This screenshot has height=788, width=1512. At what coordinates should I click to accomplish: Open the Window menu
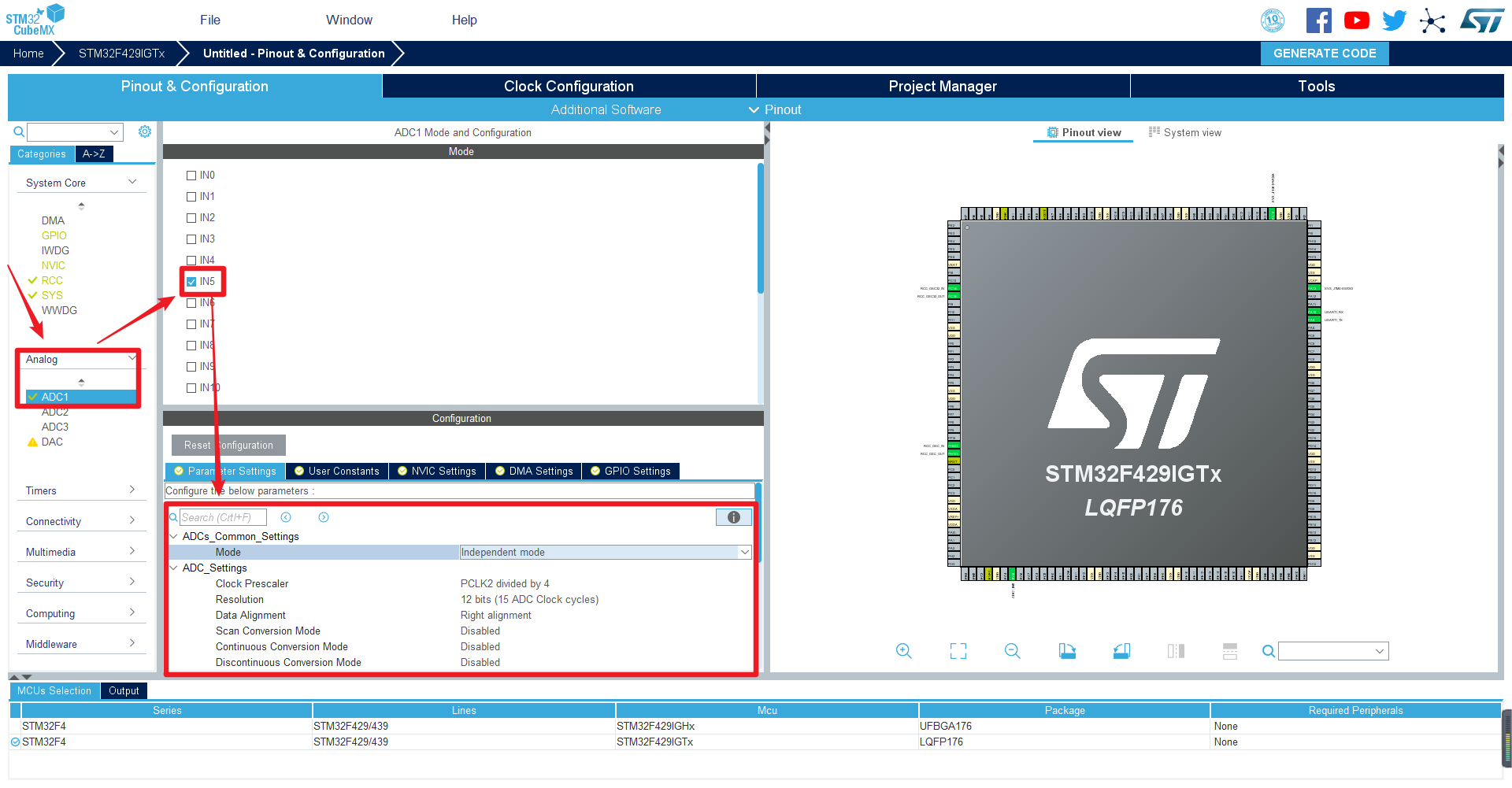point(350,20)
